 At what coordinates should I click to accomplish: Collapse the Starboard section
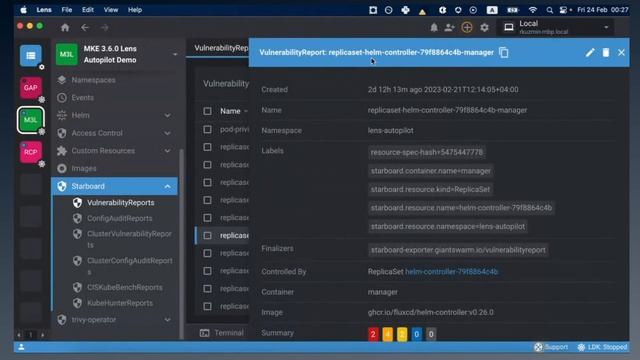167,186
